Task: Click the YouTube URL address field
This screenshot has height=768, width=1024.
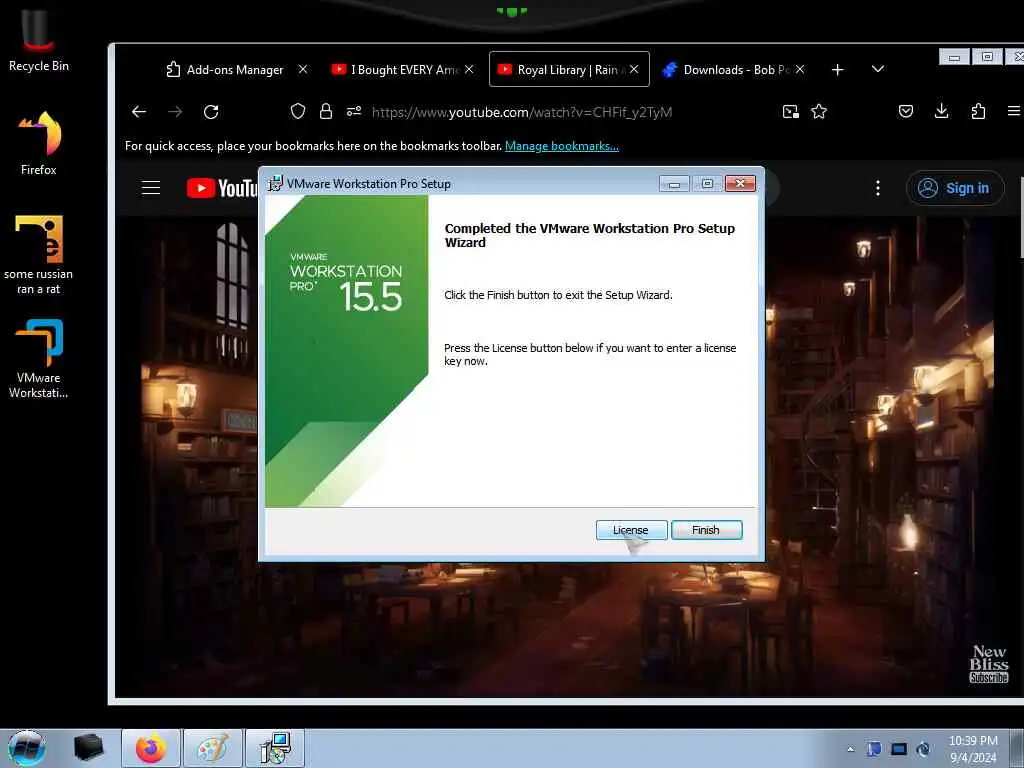Action: pos(522,112)
